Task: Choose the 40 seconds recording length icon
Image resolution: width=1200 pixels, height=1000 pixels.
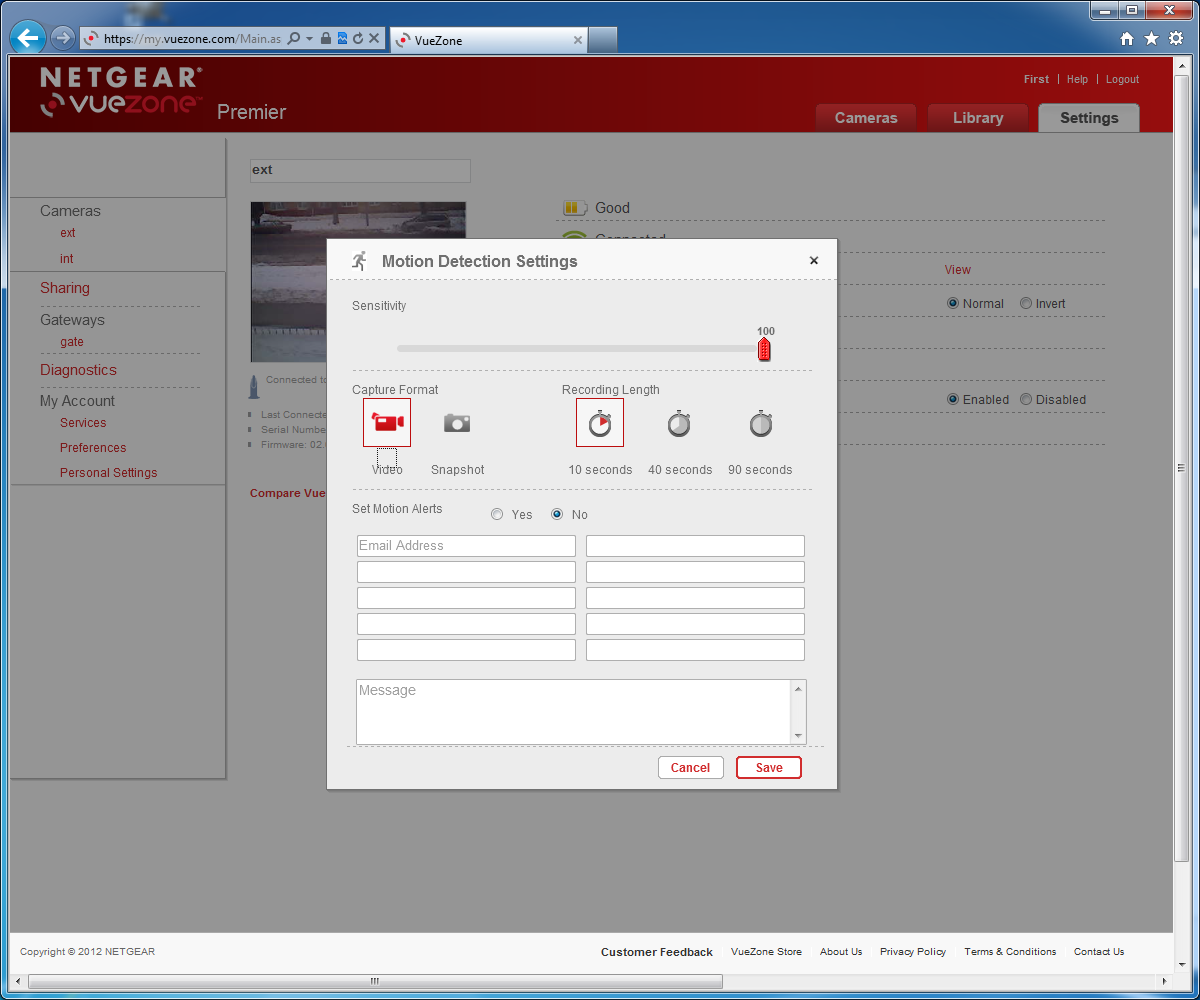Action: click(679, 424)
